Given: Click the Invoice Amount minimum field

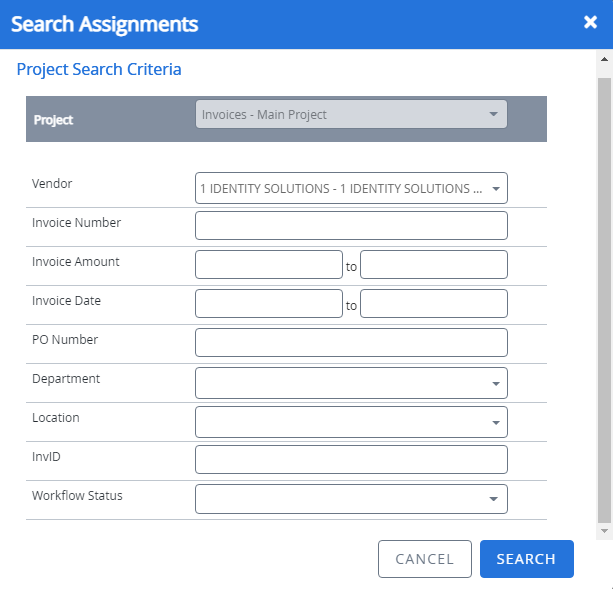Looking at the screenshot, I should pos(269,265).
